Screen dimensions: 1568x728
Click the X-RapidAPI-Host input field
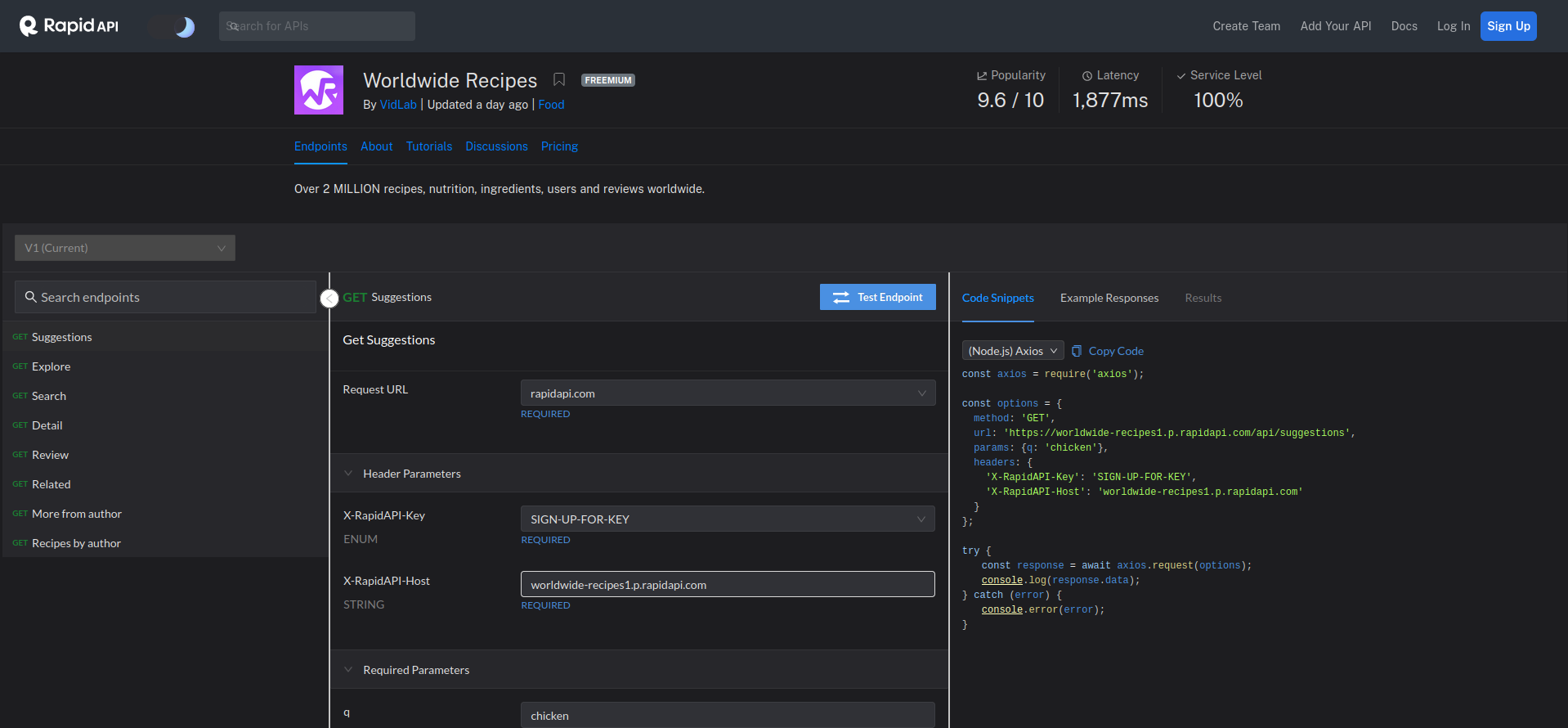[728, 584]
